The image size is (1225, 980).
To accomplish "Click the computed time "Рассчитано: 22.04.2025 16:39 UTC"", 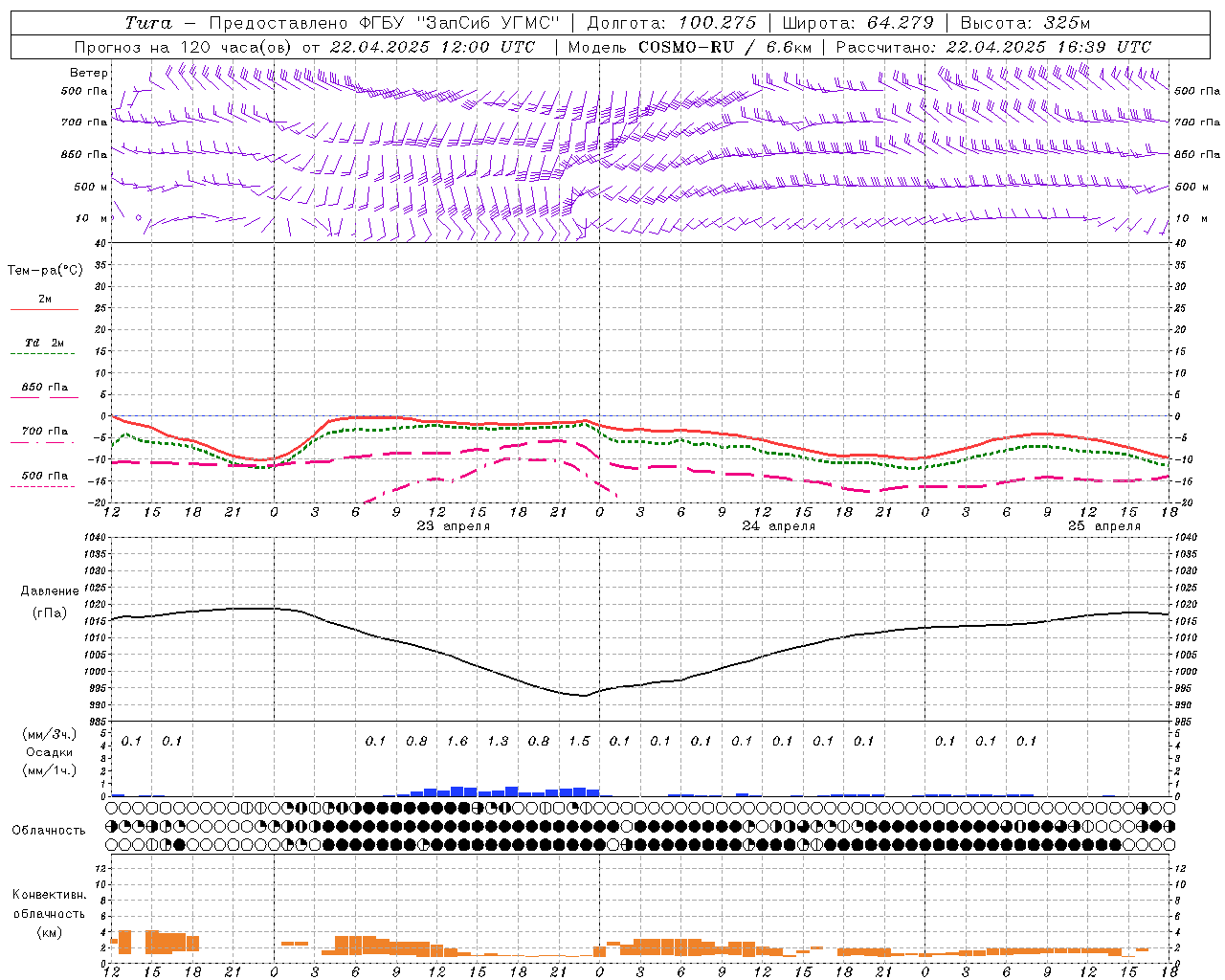I will point(993,47).
